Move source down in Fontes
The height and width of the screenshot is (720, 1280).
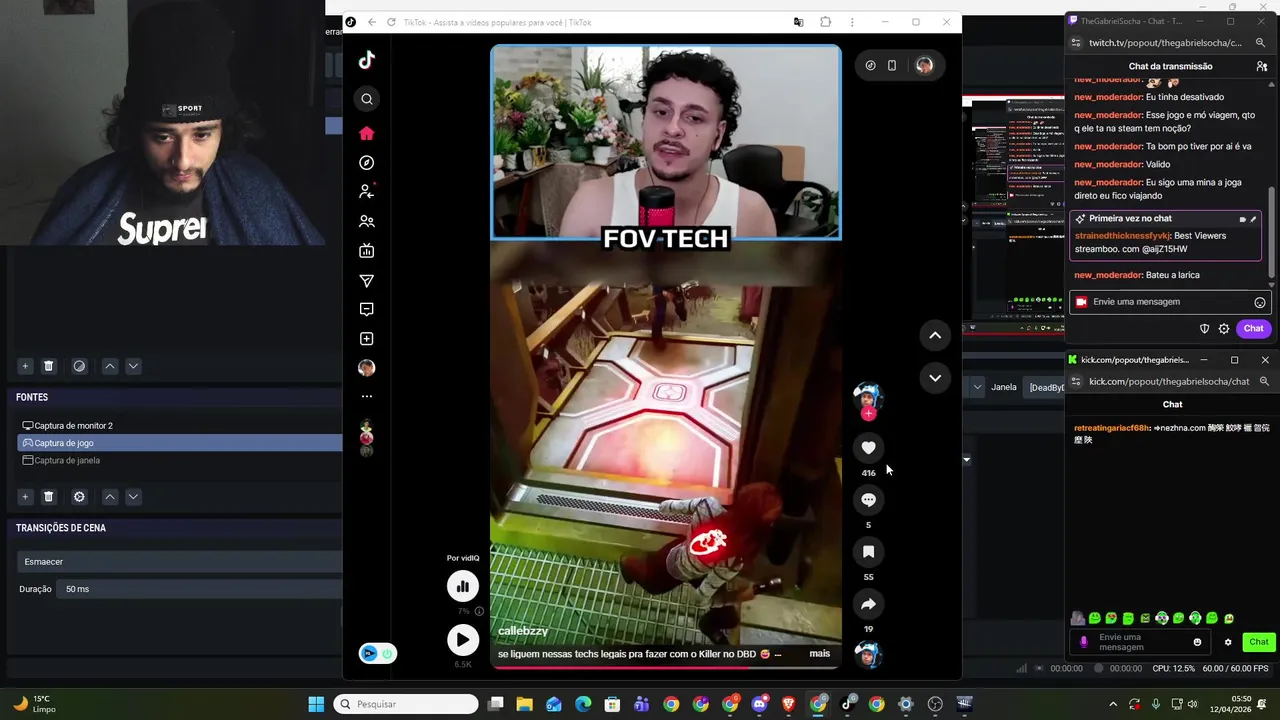pyautogui.click(x=133, y=497)
